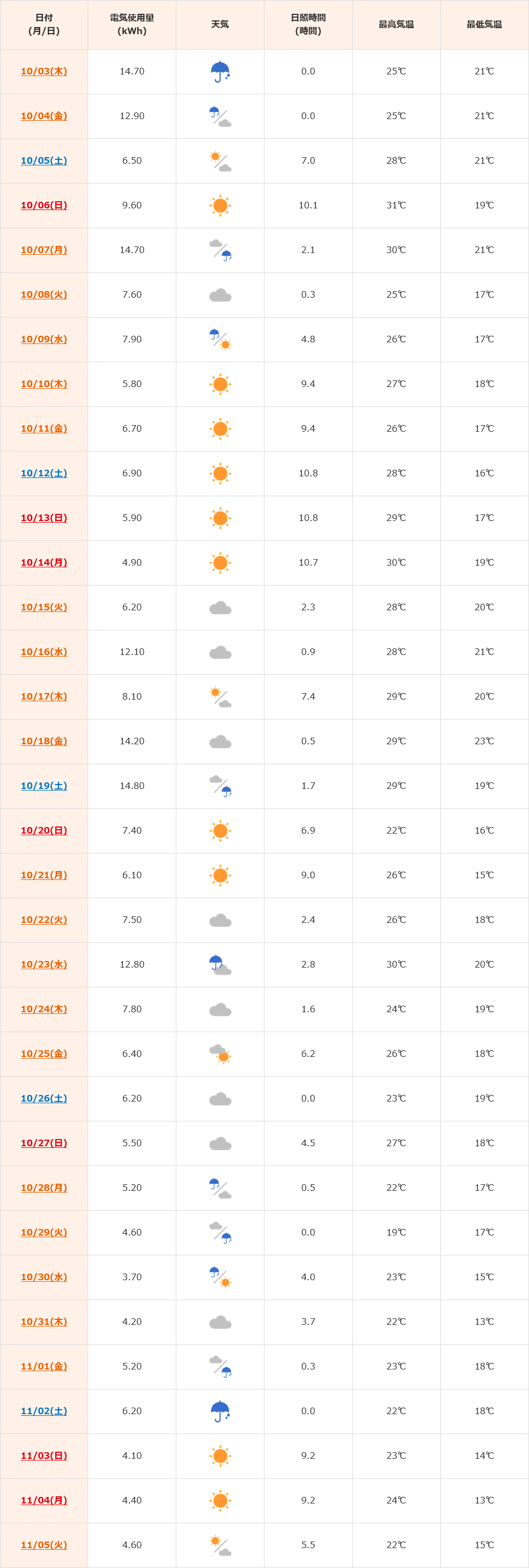The image size is (529, 1568).
Task: Click the 最高気温 column header
Action: pyautogui.click(x=396, y=25)
